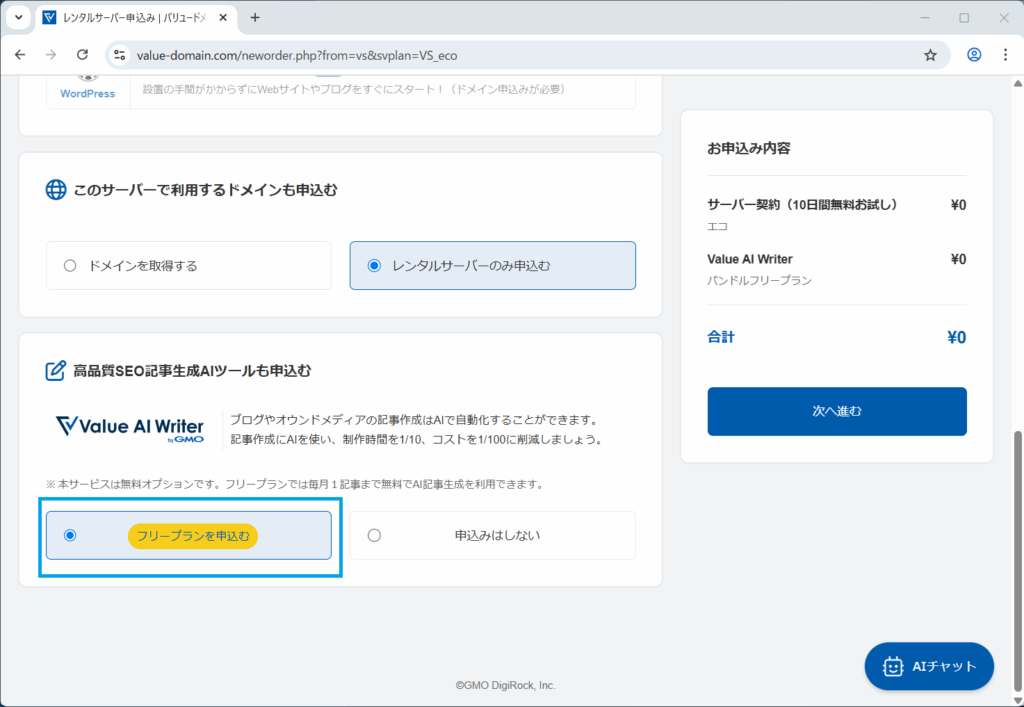Open the AIチャット chat button
Image resolution: width=1024 pixels, height=707 pixels.
tap(929, 666)
